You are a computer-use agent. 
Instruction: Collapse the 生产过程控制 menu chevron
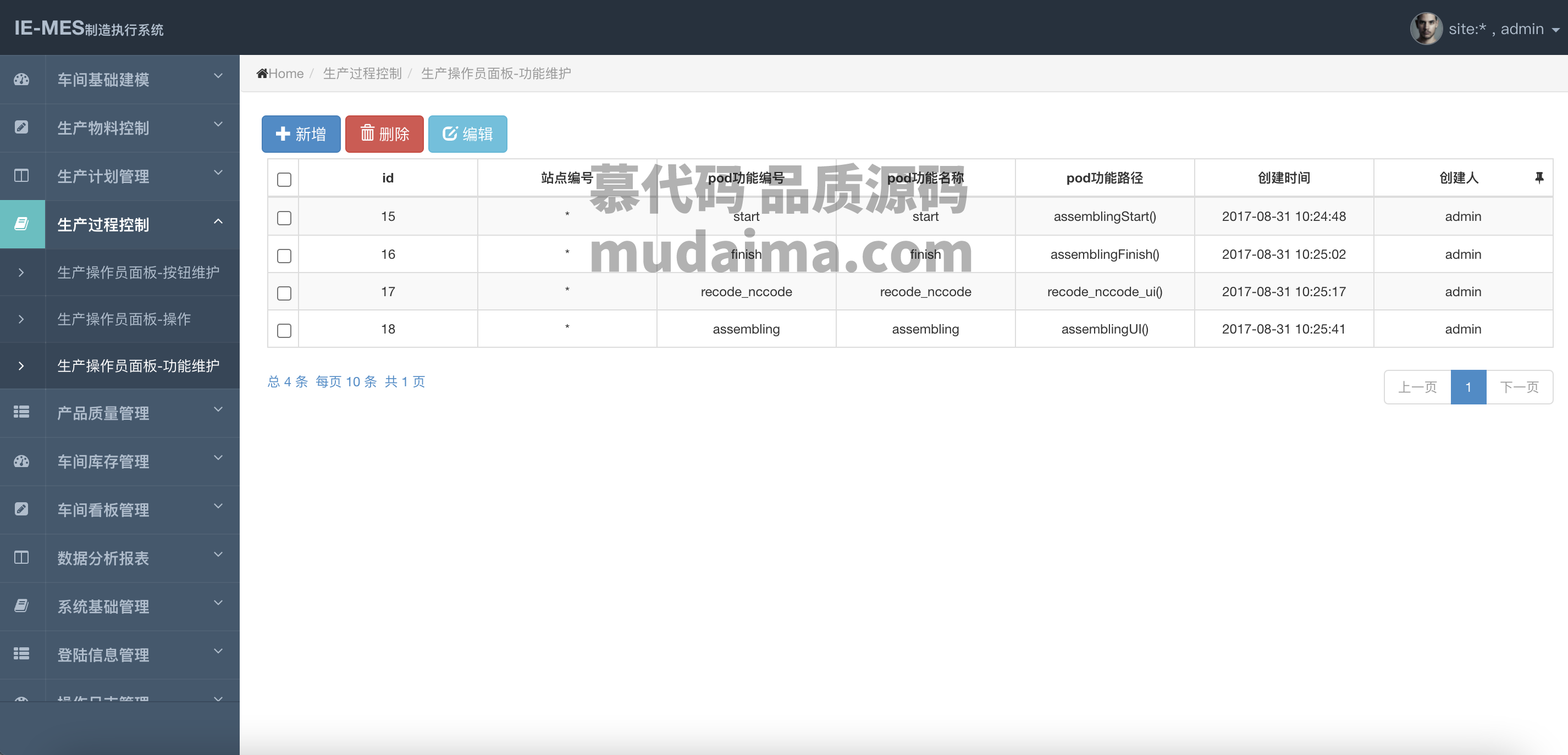(x=218, y=221)
